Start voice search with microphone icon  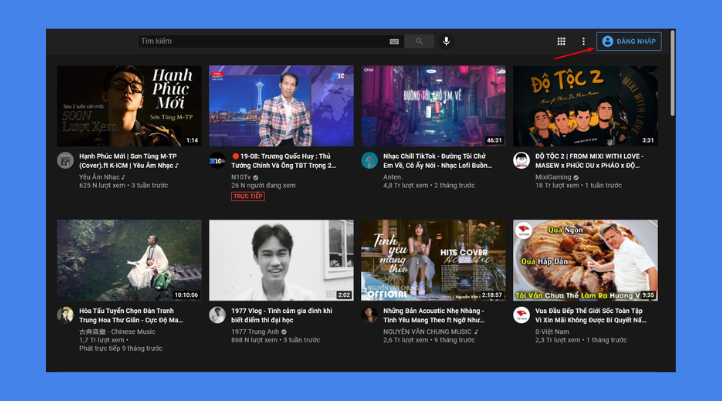pyautogui.click(x=446, y=41)
